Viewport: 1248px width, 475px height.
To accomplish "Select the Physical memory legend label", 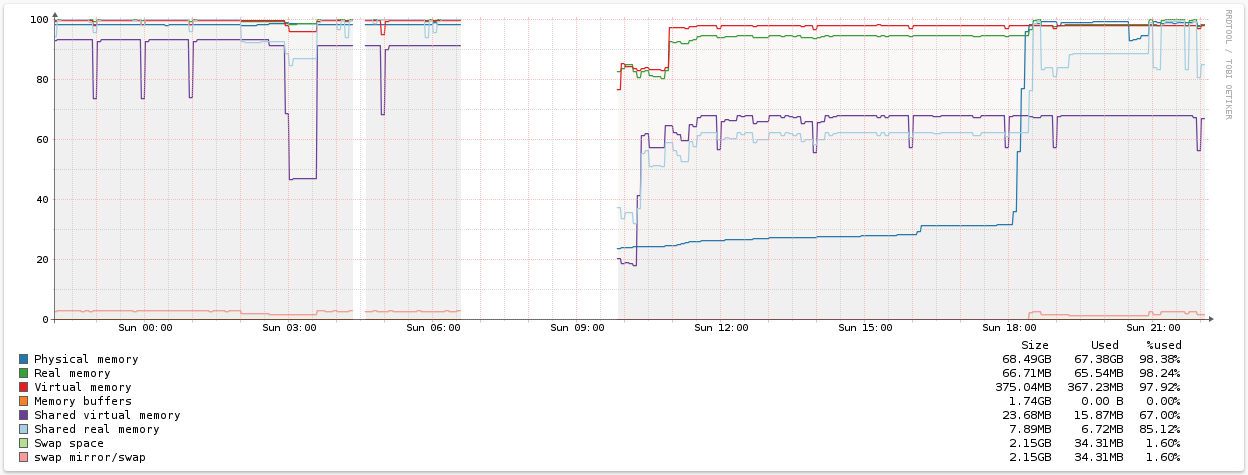I will [86, 359].
